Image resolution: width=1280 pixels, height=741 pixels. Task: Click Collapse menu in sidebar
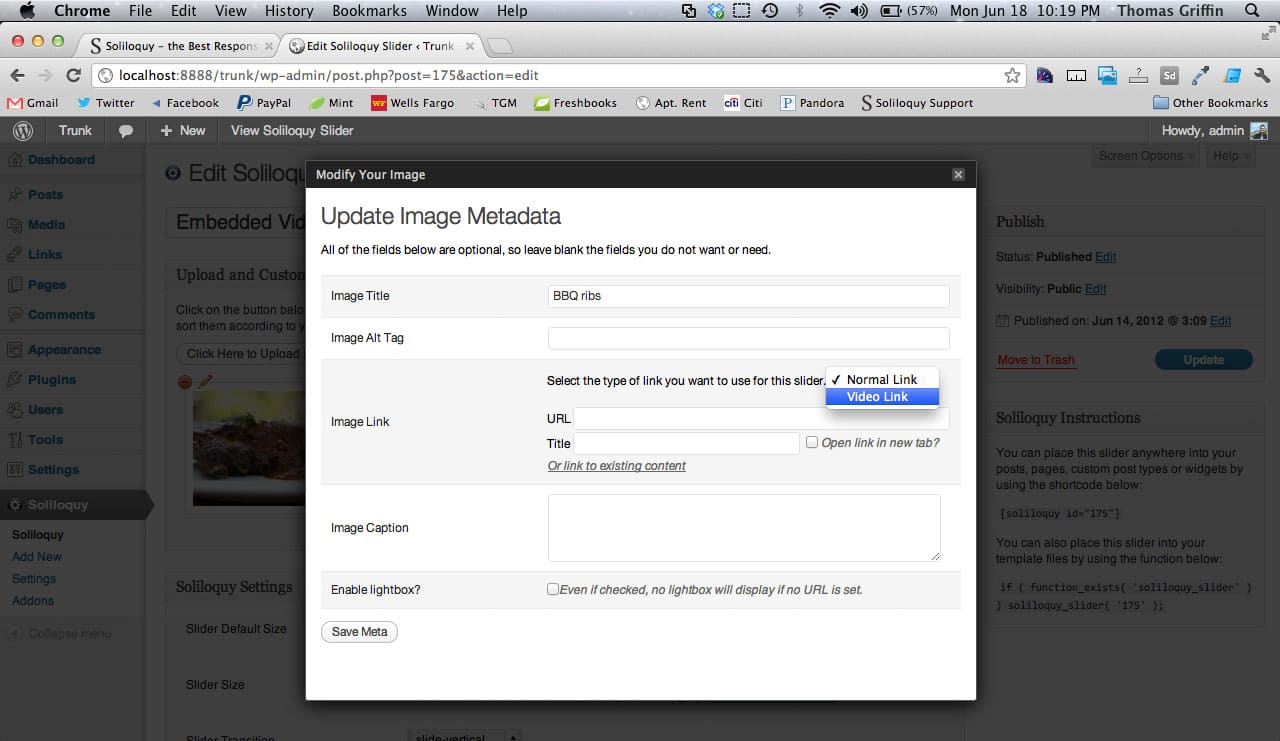point(60,634)
